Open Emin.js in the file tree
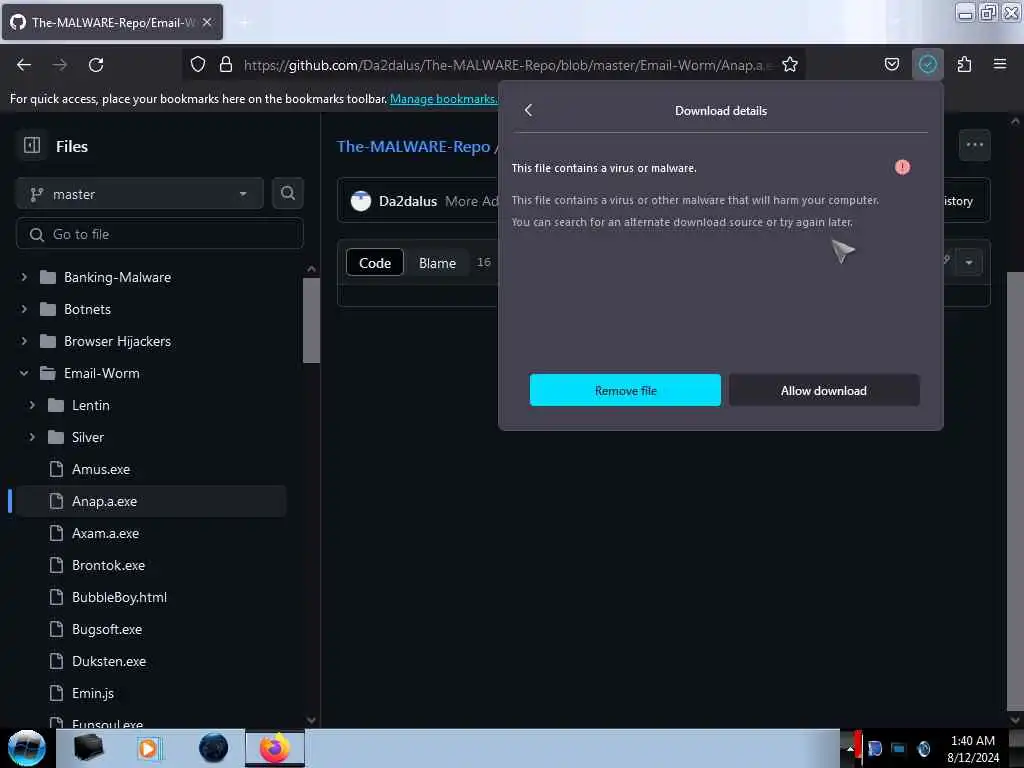 [x=93, y=693]
